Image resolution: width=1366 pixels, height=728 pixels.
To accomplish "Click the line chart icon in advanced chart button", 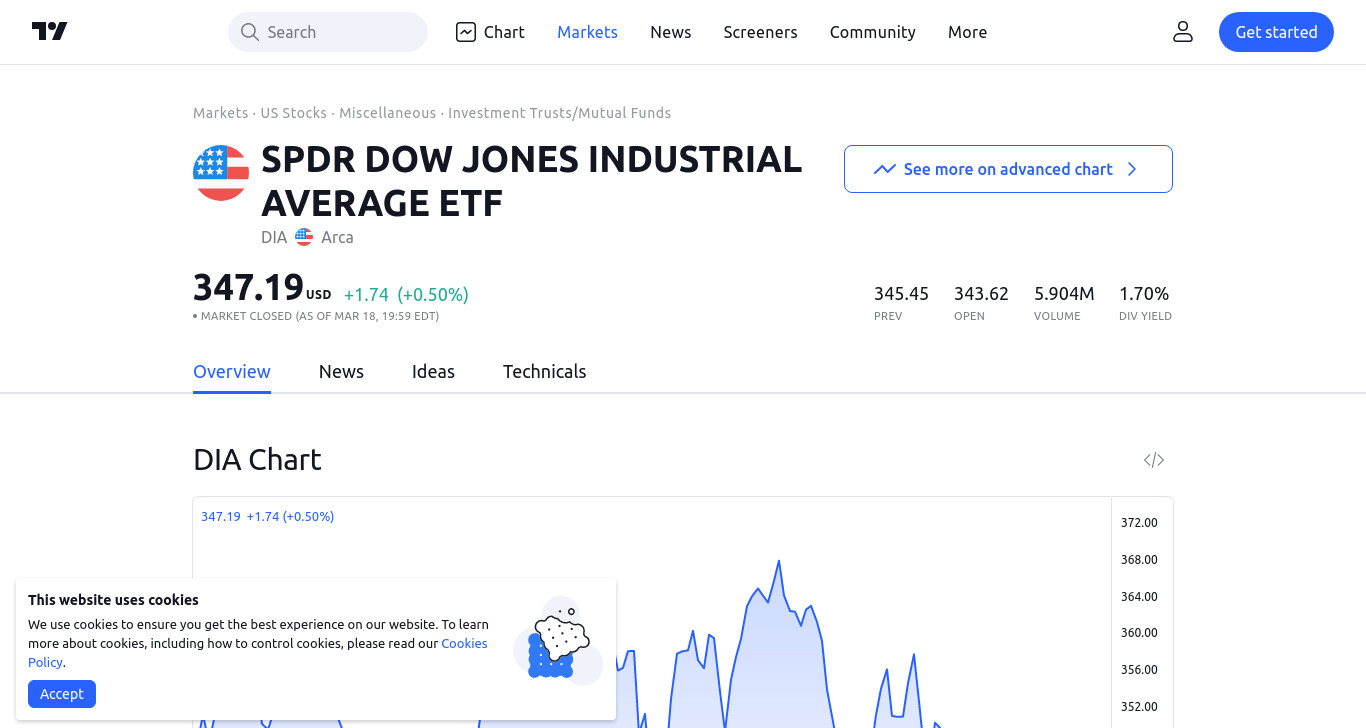I will [x=884, y=169].
